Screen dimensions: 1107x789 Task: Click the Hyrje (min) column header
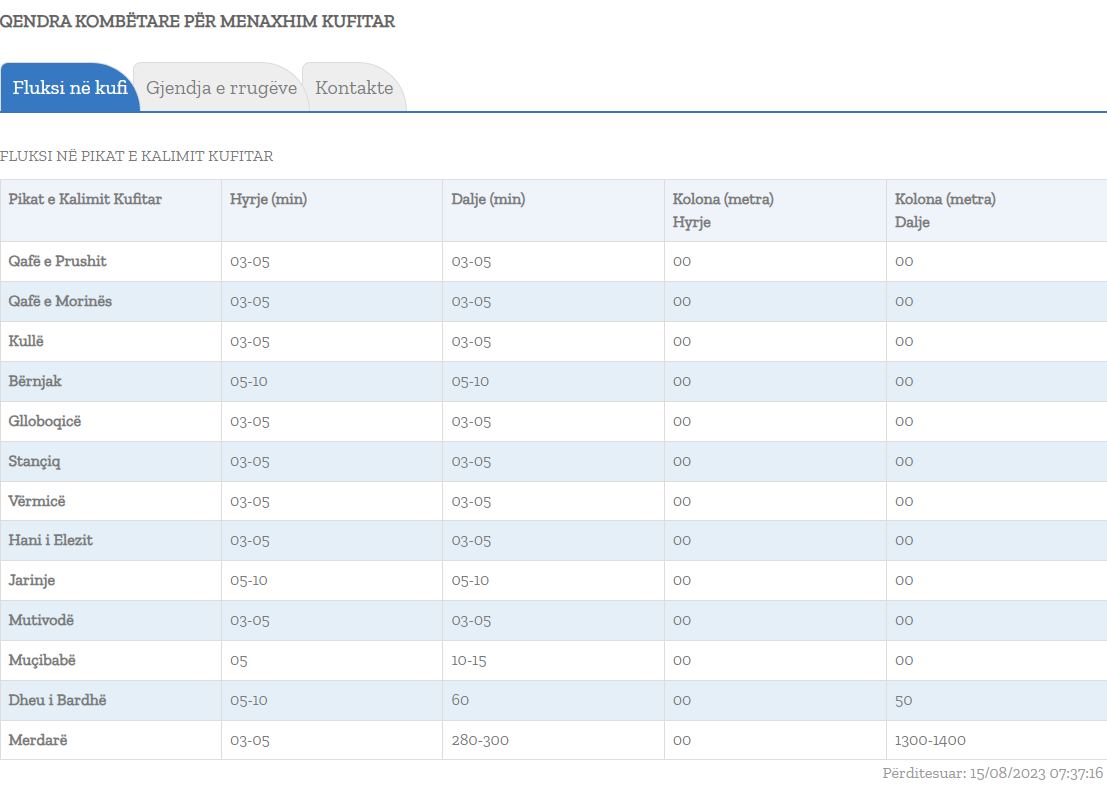pos(268,199)
